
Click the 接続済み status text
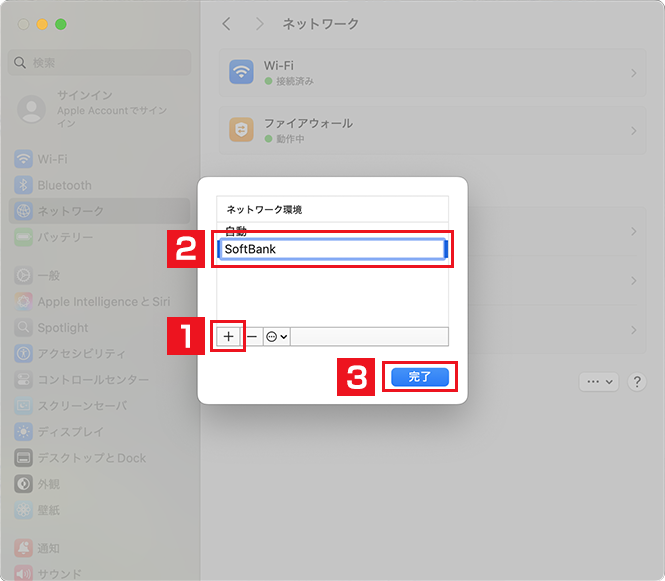(295, 81)
